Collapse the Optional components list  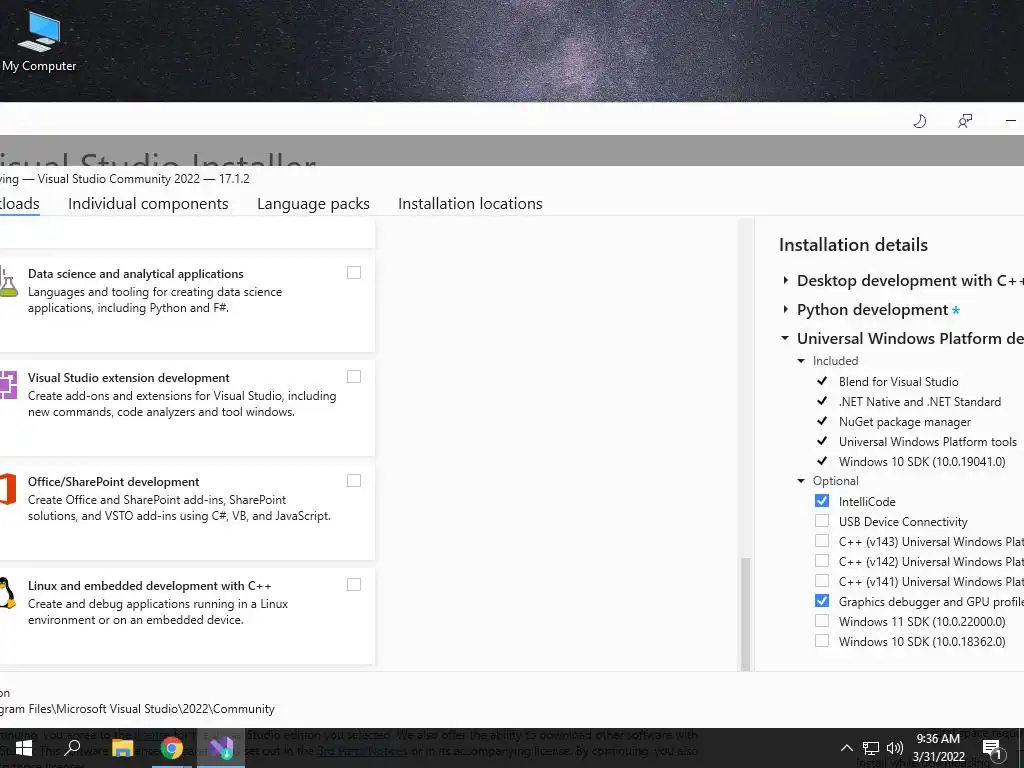[x=801, y=481]
